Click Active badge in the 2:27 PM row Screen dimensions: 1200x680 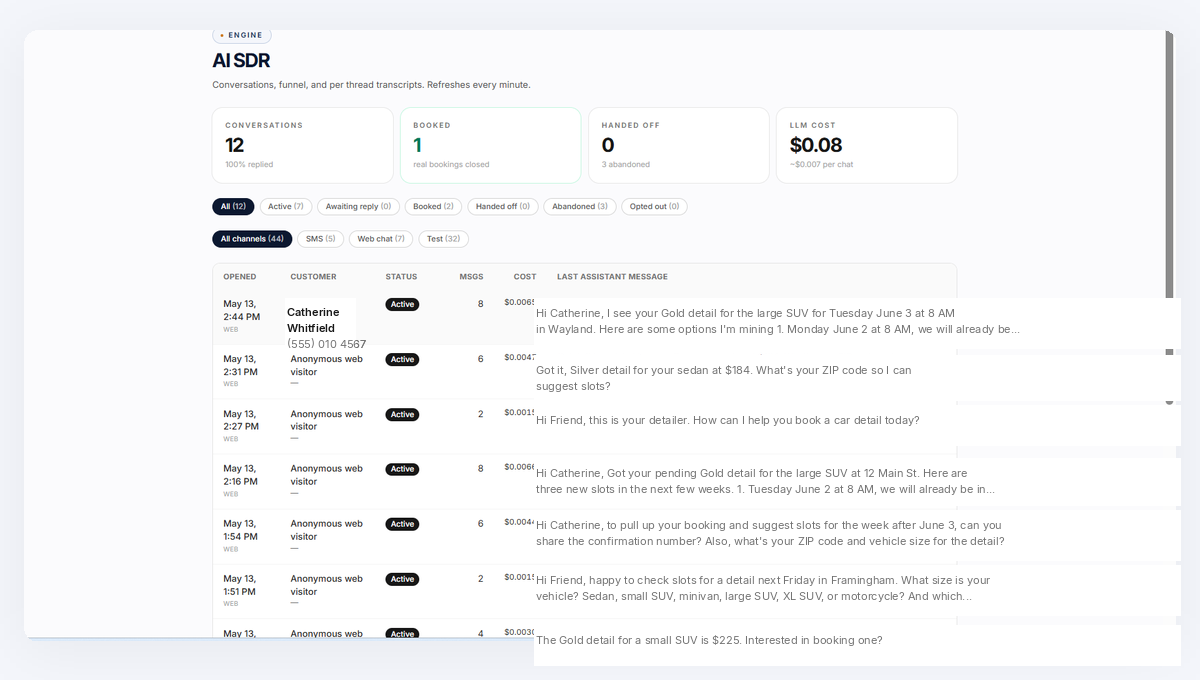[x=402, y=414]
